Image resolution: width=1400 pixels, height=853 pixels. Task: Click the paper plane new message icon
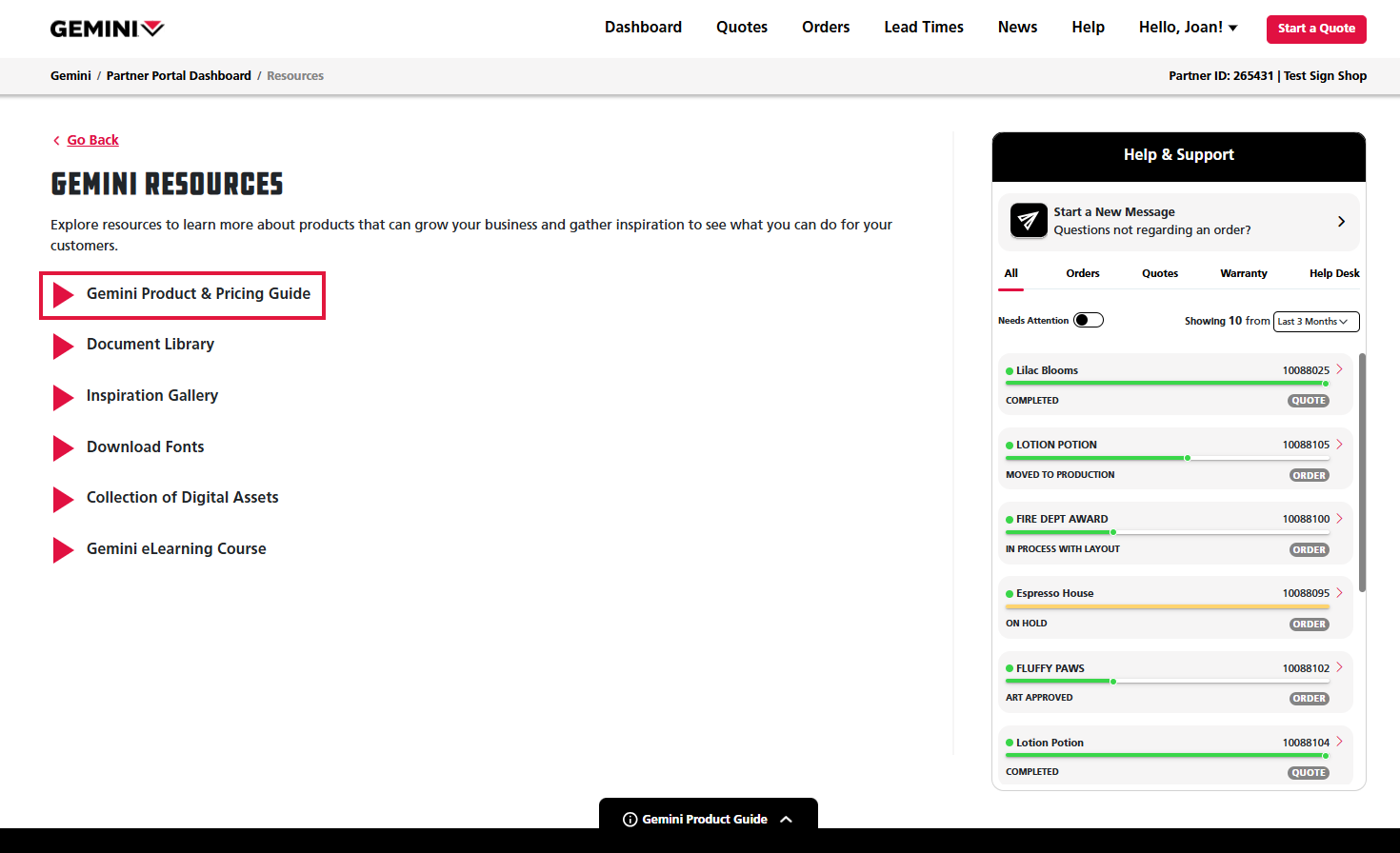[x=1028, y=221]
